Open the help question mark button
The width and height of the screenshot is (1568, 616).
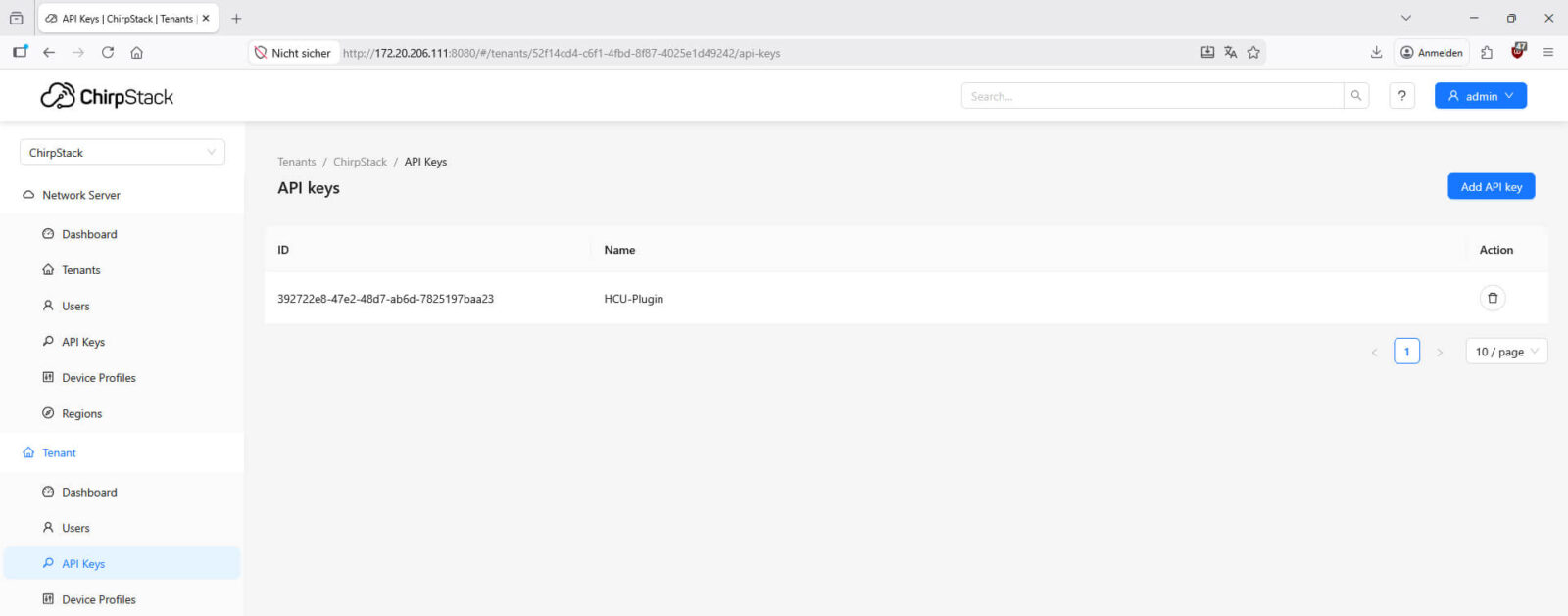point(1401,96)
